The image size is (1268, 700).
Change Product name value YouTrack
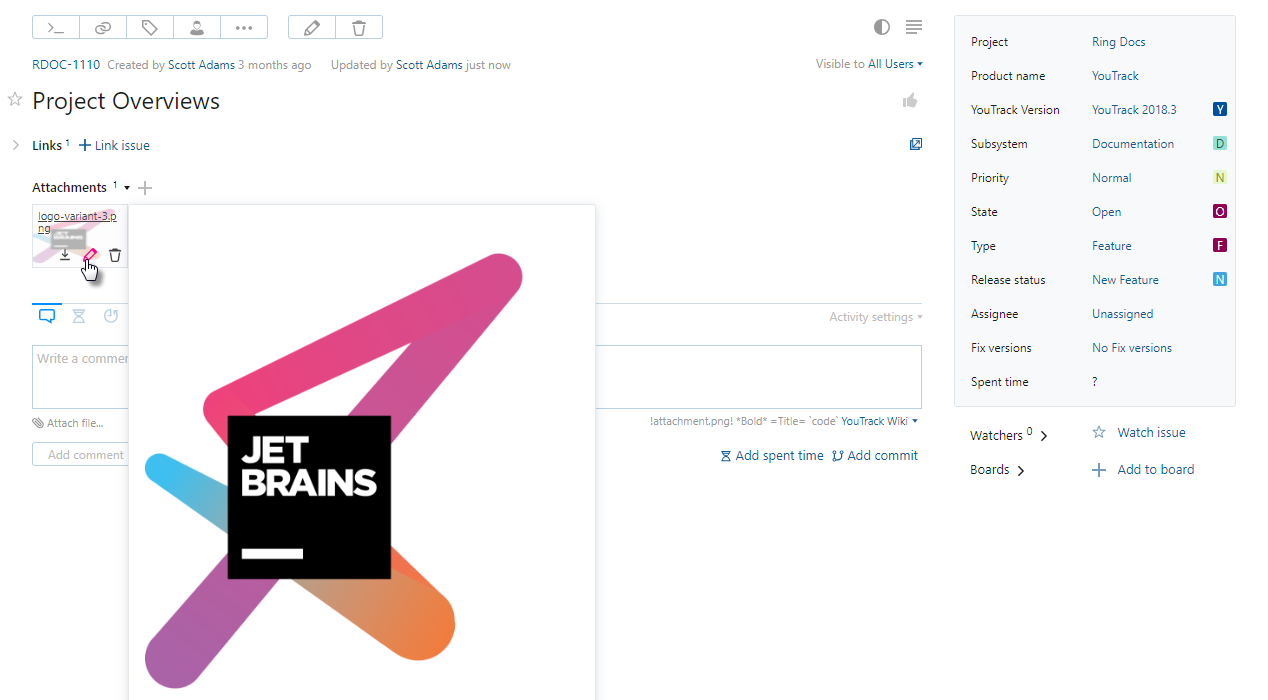[x=1115, y=76]
